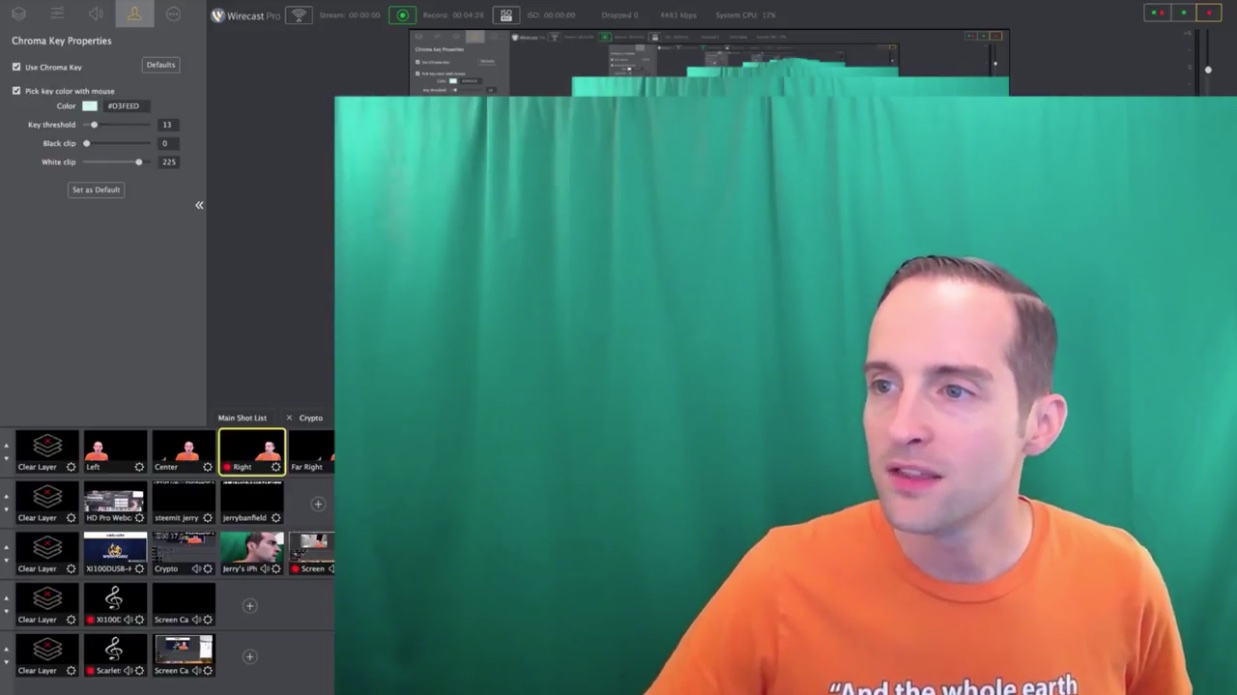Mute the Jerry's iPh shot speaker icon
This screenshot has height=695, width=1237.
(x=265, y=569)
